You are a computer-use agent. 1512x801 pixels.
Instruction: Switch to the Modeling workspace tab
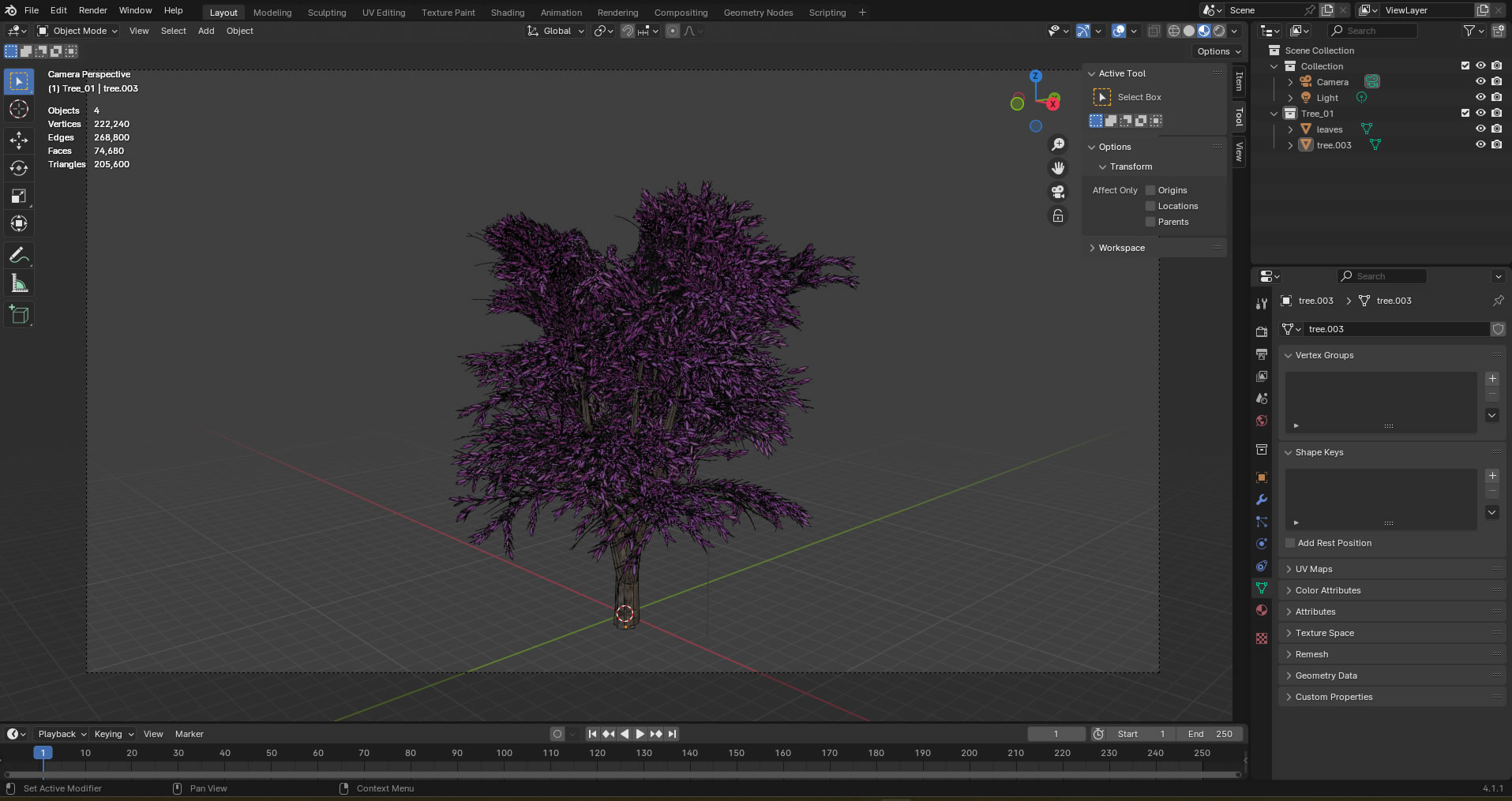coord(272,13)
